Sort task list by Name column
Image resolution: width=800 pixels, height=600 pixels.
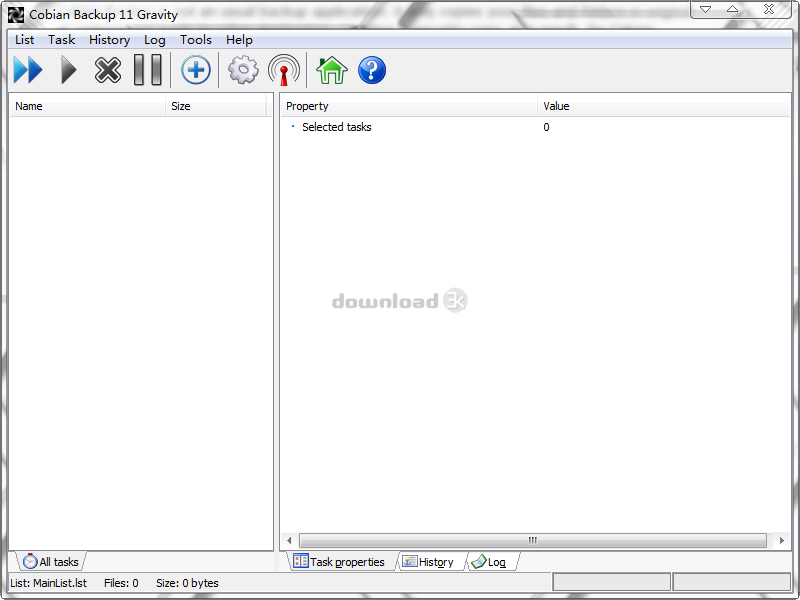pos(87,106)
